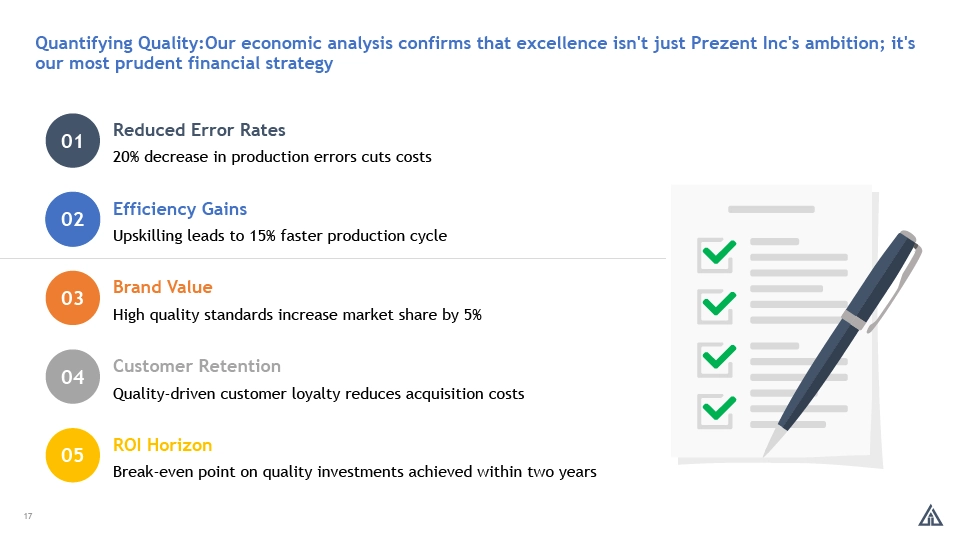Screen dimensions: 960x540
Task: Click the yellow 05 circle badge
Action: [72, 455]
